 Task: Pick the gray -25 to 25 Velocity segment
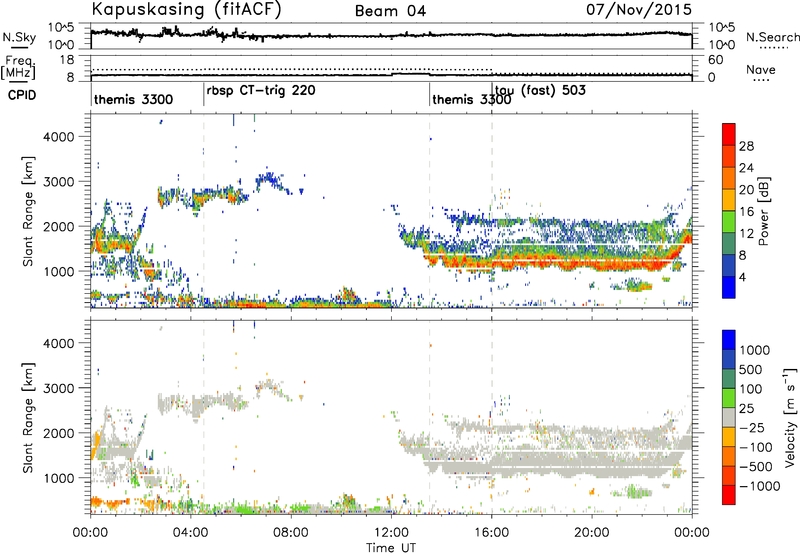pos(729,418)
